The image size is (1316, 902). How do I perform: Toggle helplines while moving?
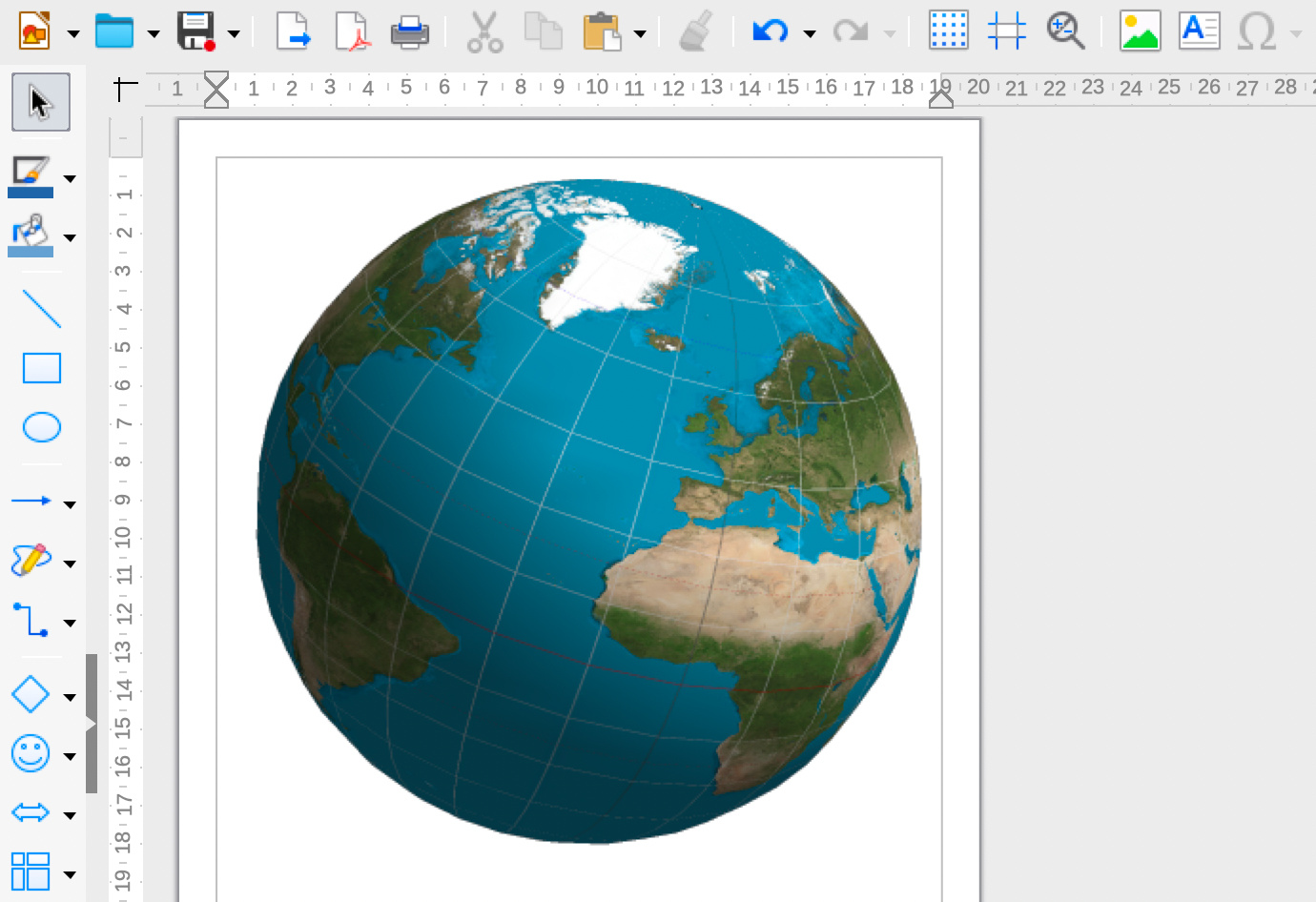(1007, 31)
